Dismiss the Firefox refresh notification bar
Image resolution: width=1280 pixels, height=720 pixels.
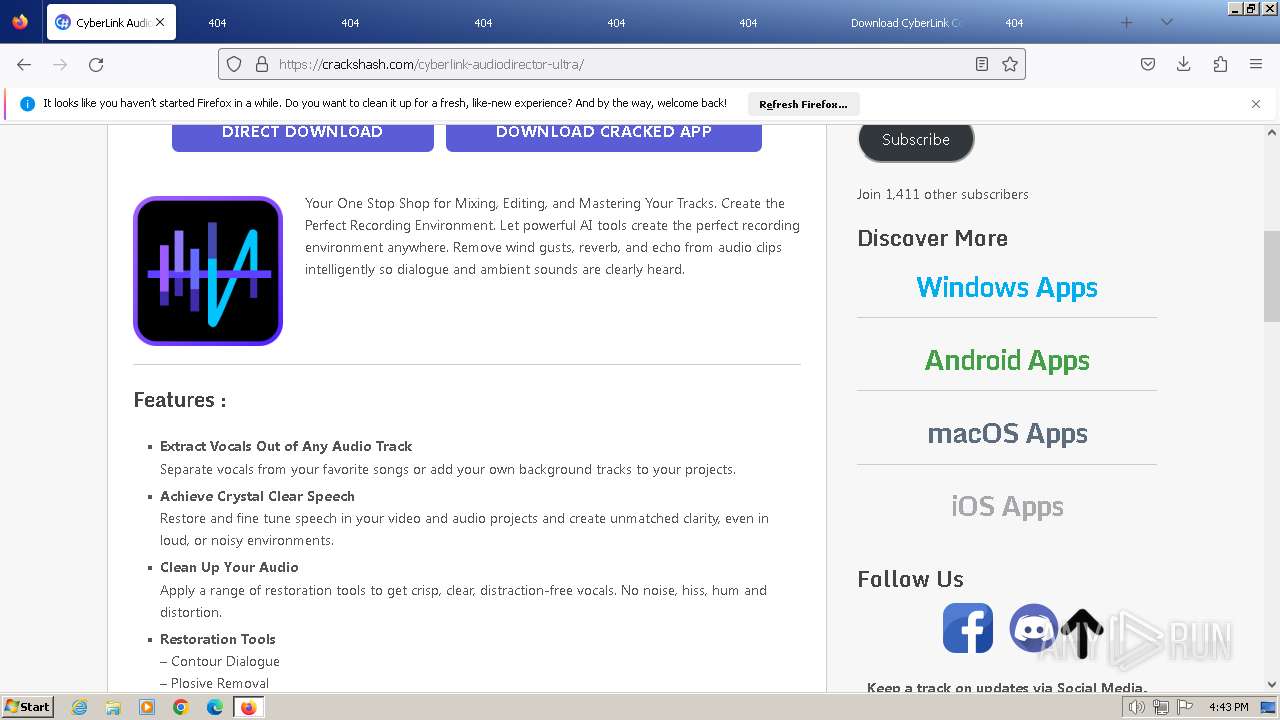pos(1256,104)
